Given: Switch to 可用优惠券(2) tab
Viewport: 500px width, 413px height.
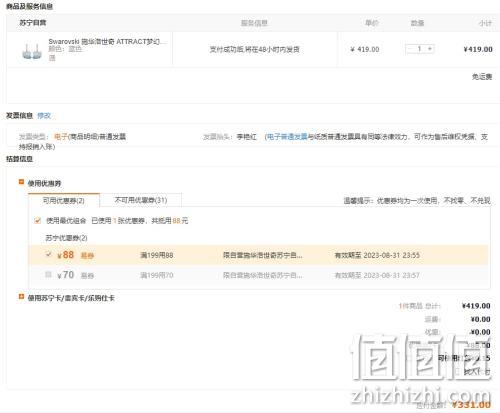Looking at the screenshot, I should point(64,201).
